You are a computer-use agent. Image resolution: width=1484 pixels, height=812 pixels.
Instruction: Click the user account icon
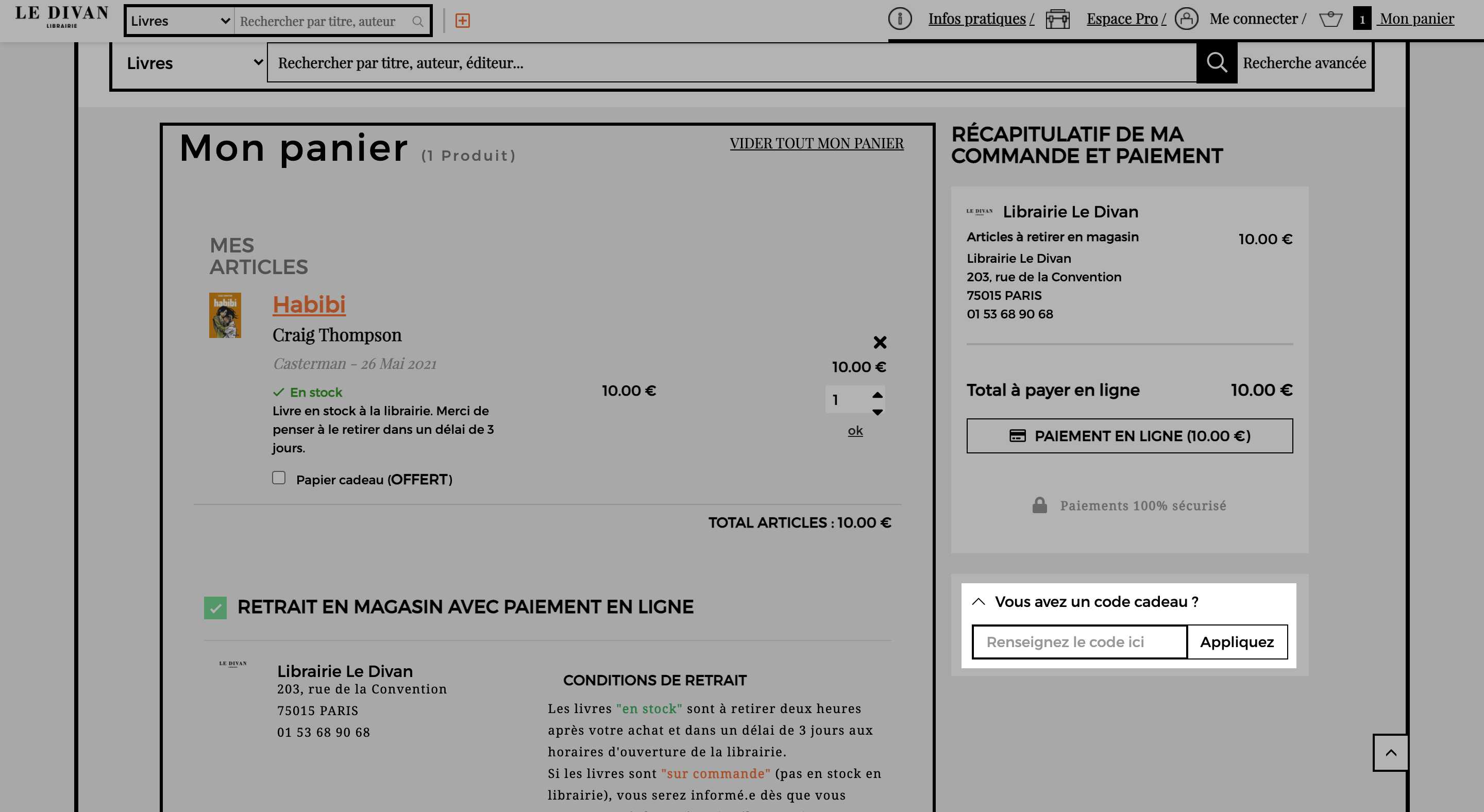pyautogui.click(x=1186, y=19)
